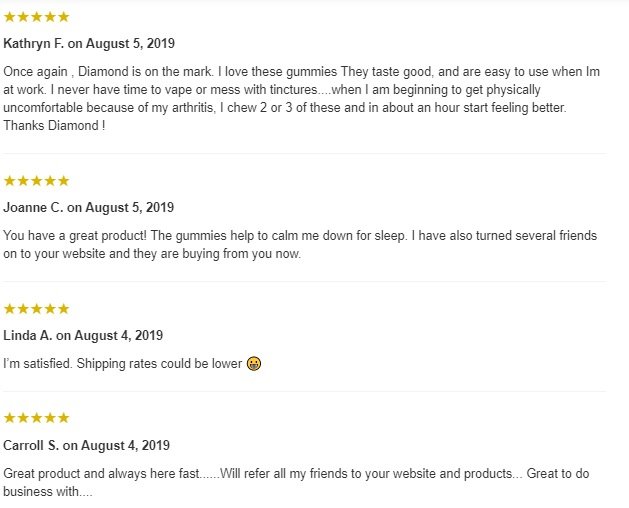Click the star rating above Linda A.'s review
Screen dimensions: 629x508
[x=37, y=309]
